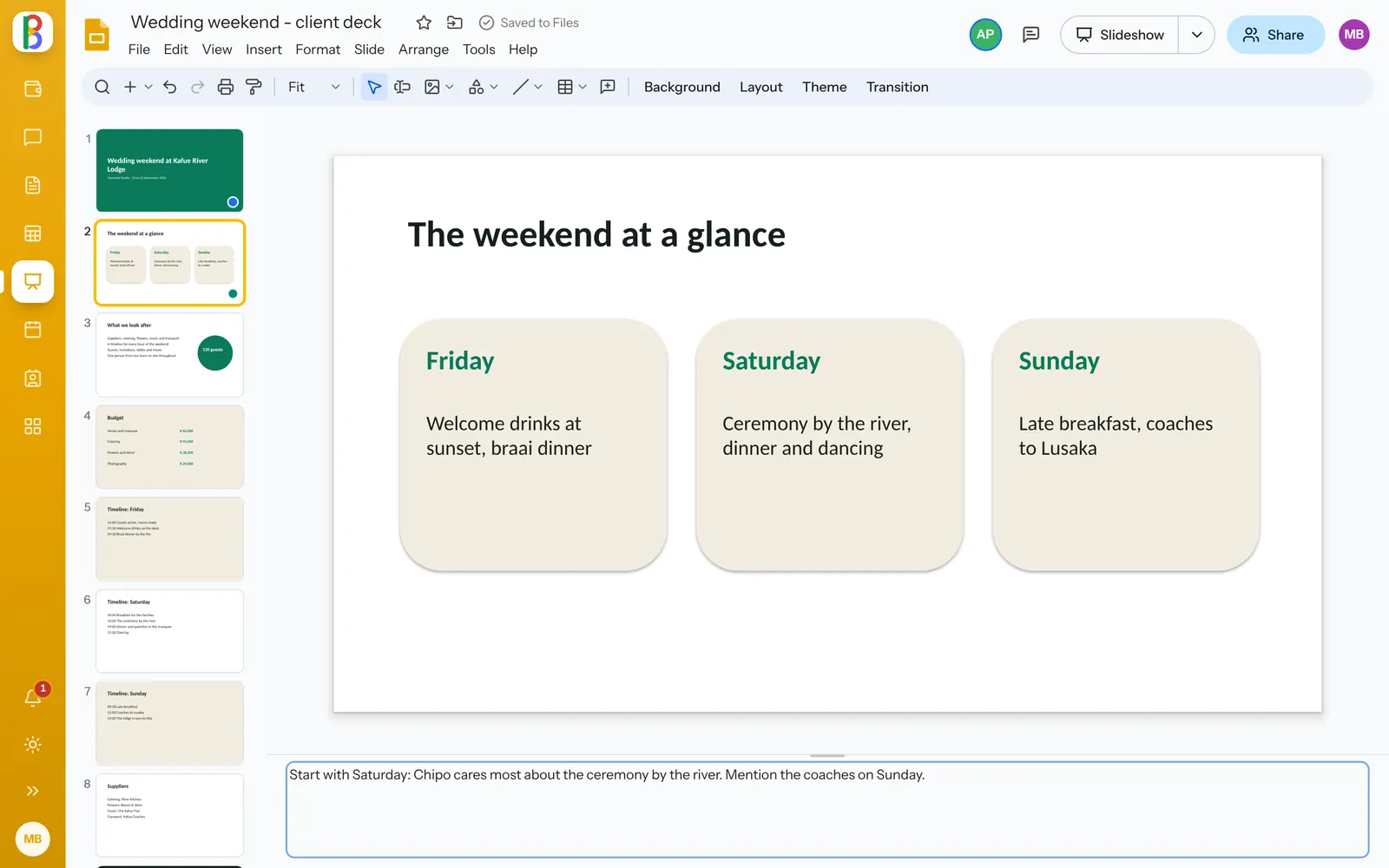Screen dimensions: 1389x868
Task: Open the Fit zoom dropdown
Action: [313, 87]
